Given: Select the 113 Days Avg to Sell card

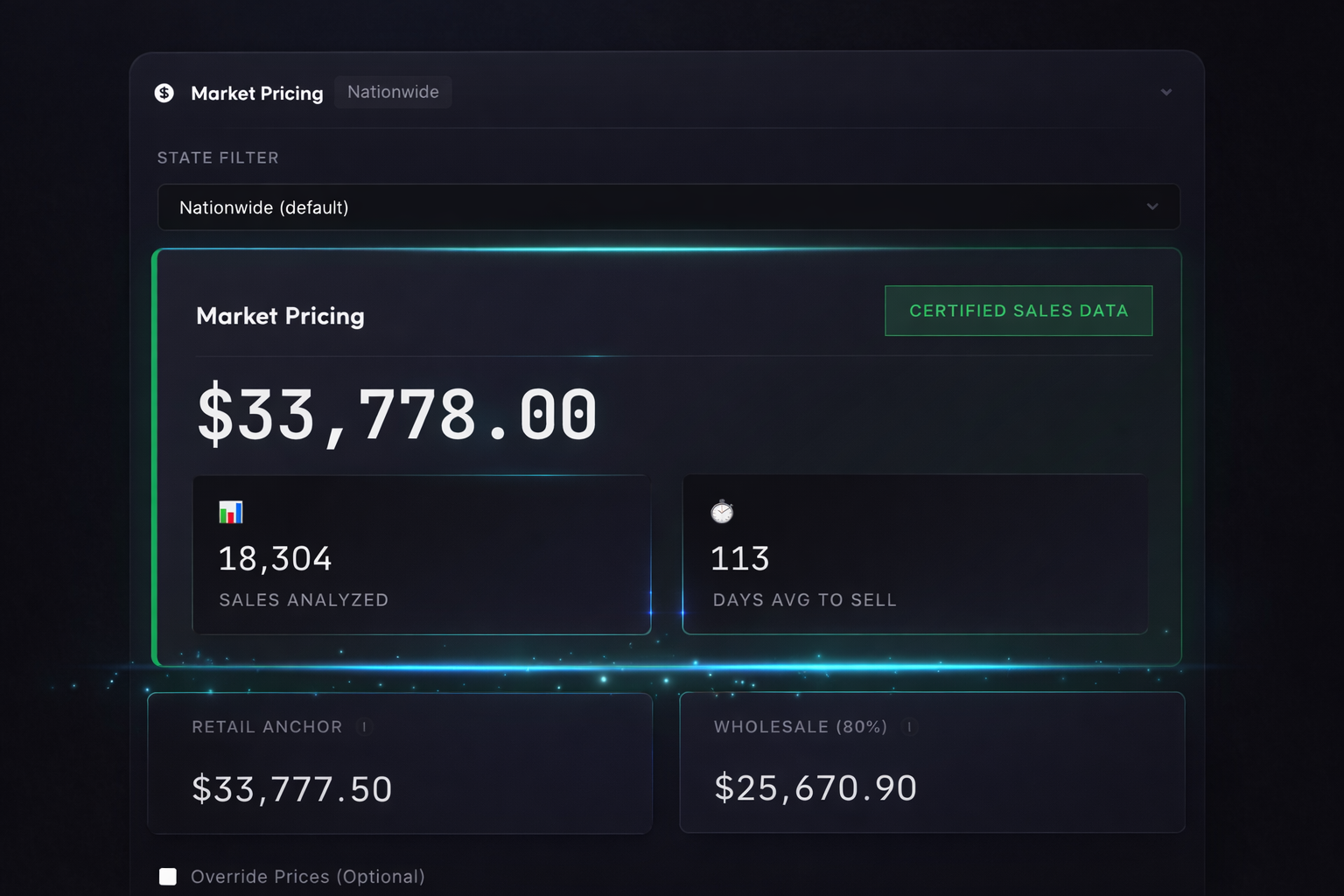Looking at the screenshot, I should pyautogui.click(x=914, y=555).
